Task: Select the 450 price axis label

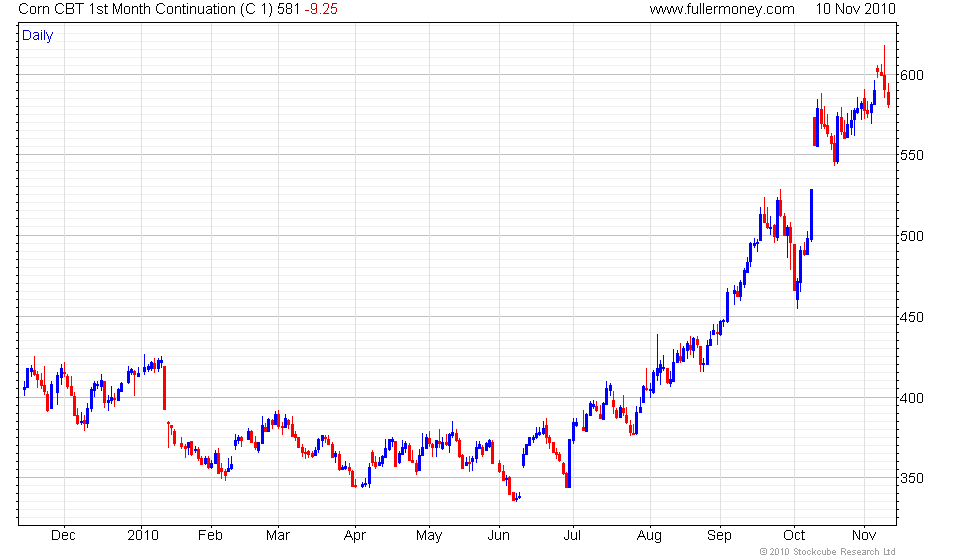Action: (x=911, y=318)
